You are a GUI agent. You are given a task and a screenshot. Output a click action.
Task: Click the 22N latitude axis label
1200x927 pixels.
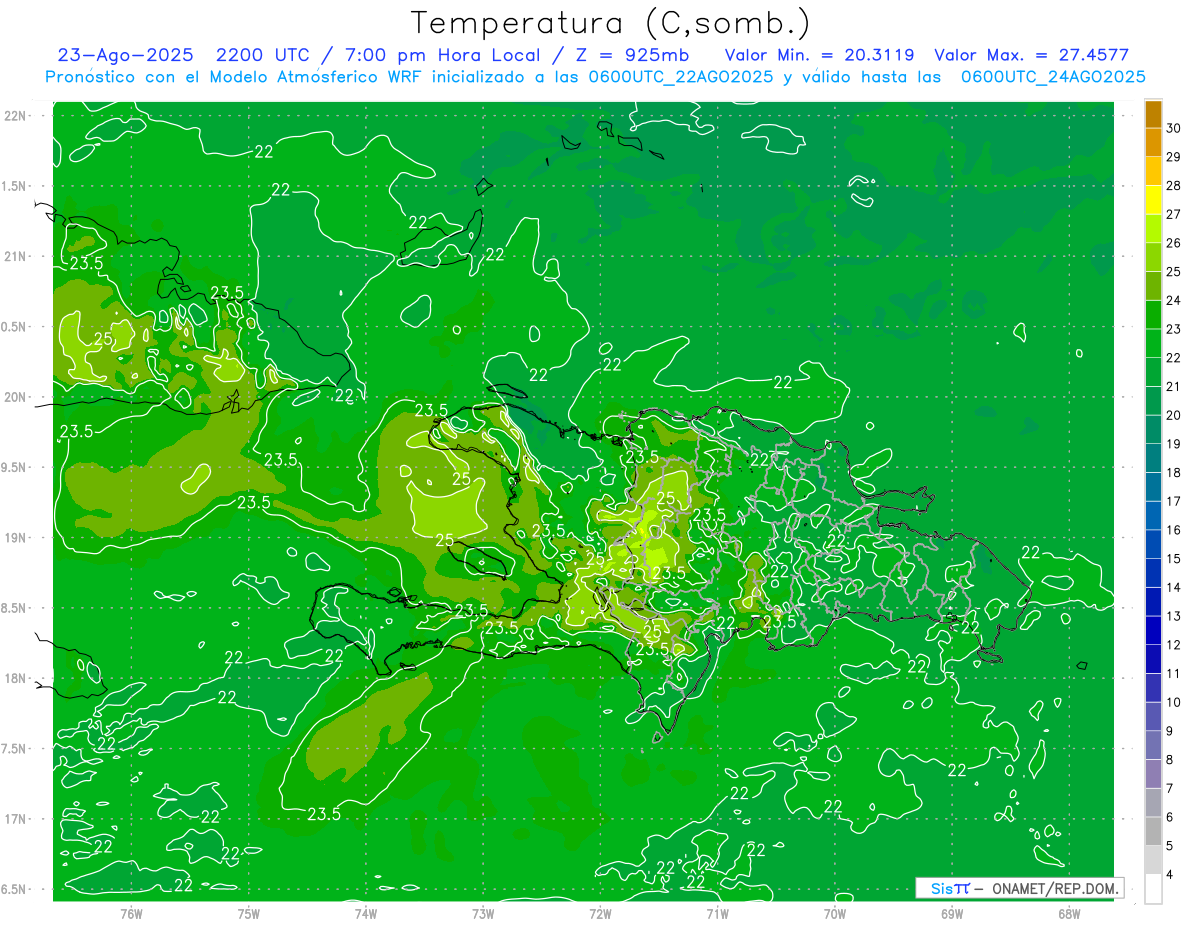pos(16,115)
